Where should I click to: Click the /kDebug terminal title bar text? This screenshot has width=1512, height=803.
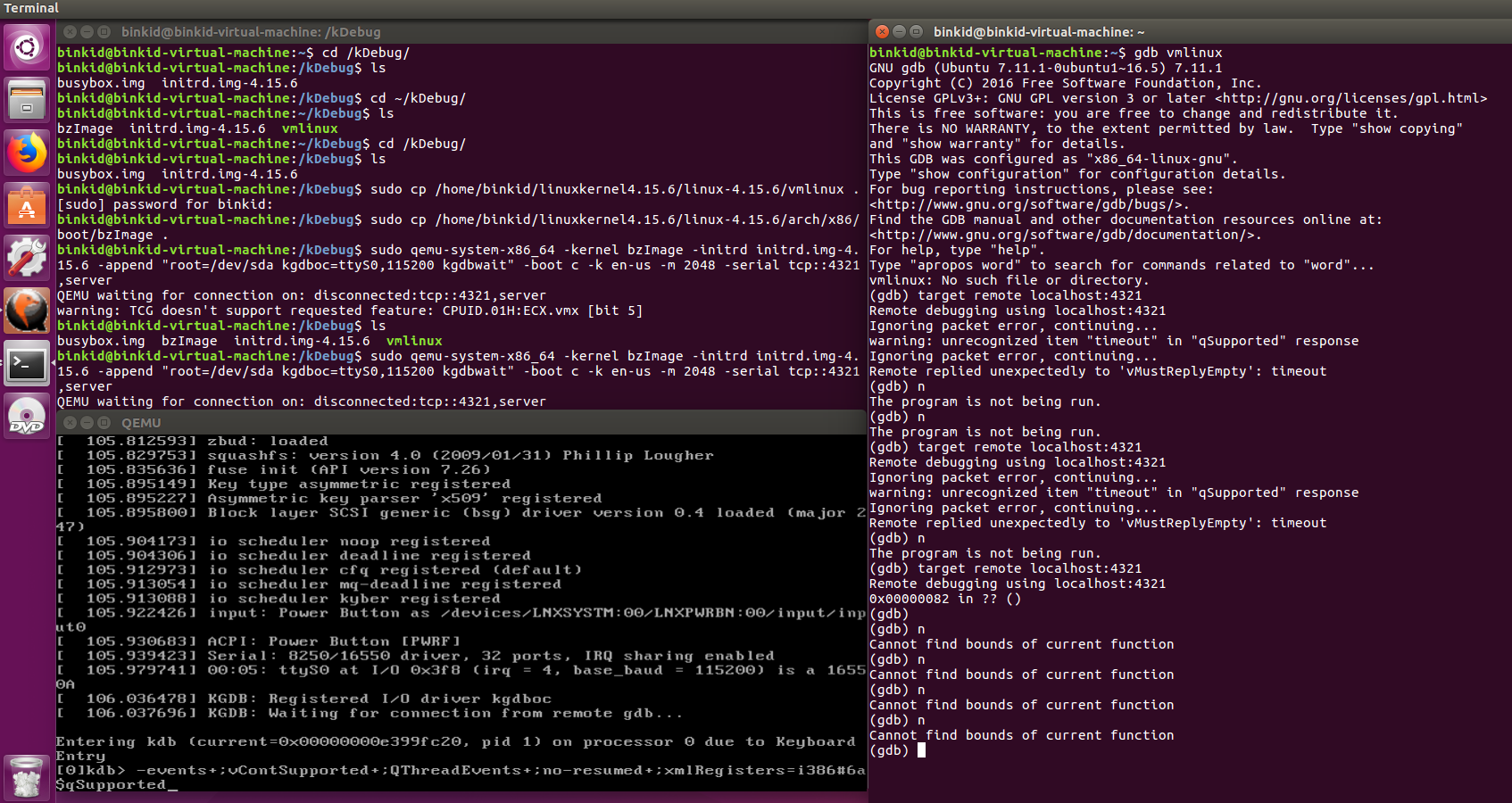[251, 32]
